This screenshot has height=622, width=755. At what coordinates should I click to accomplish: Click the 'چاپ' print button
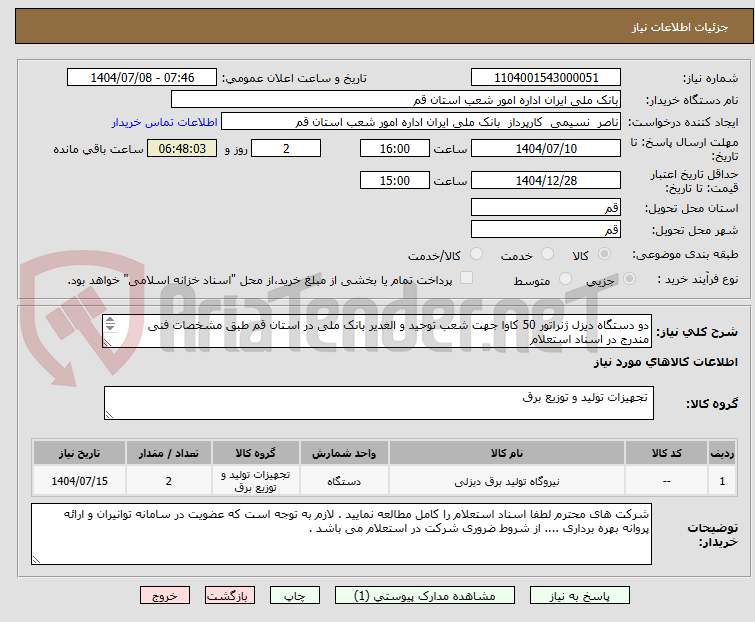pos(294,596)
